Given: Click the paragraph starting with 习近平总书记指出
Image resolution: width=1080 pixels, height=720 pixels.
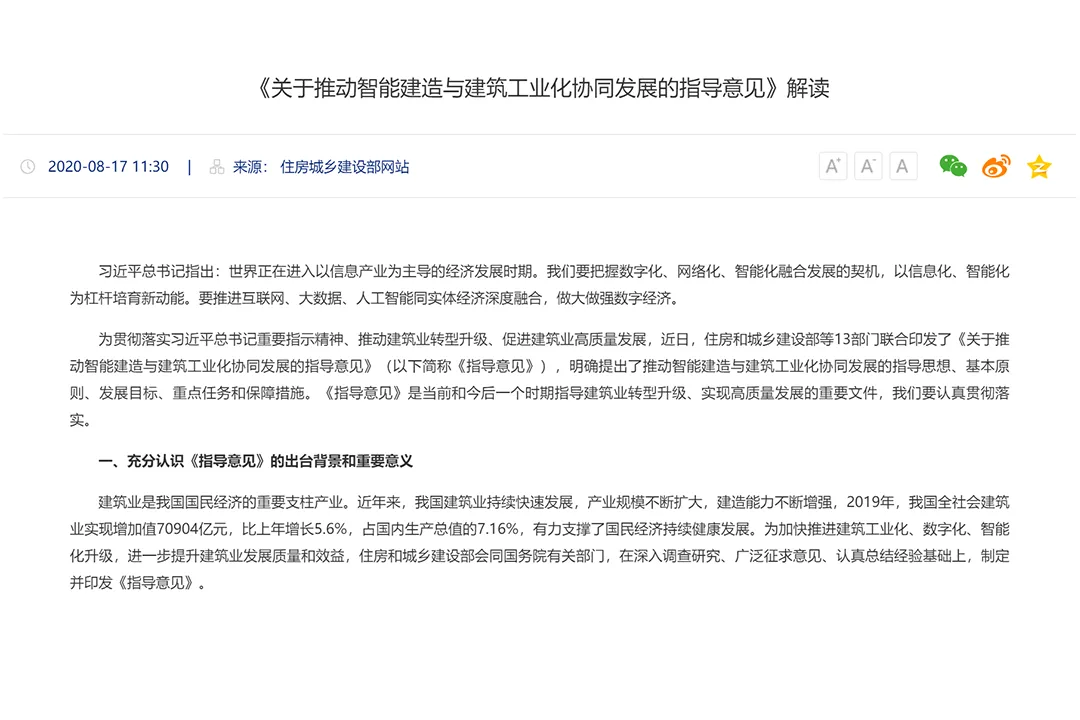Looking at the screenshot, I should click(540, 284).
